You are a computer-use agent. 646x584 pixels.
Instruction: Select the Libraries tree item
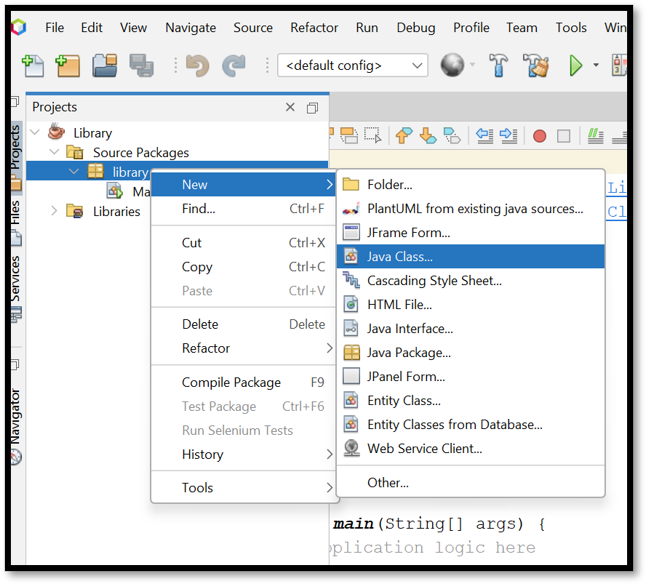(117, 211)
